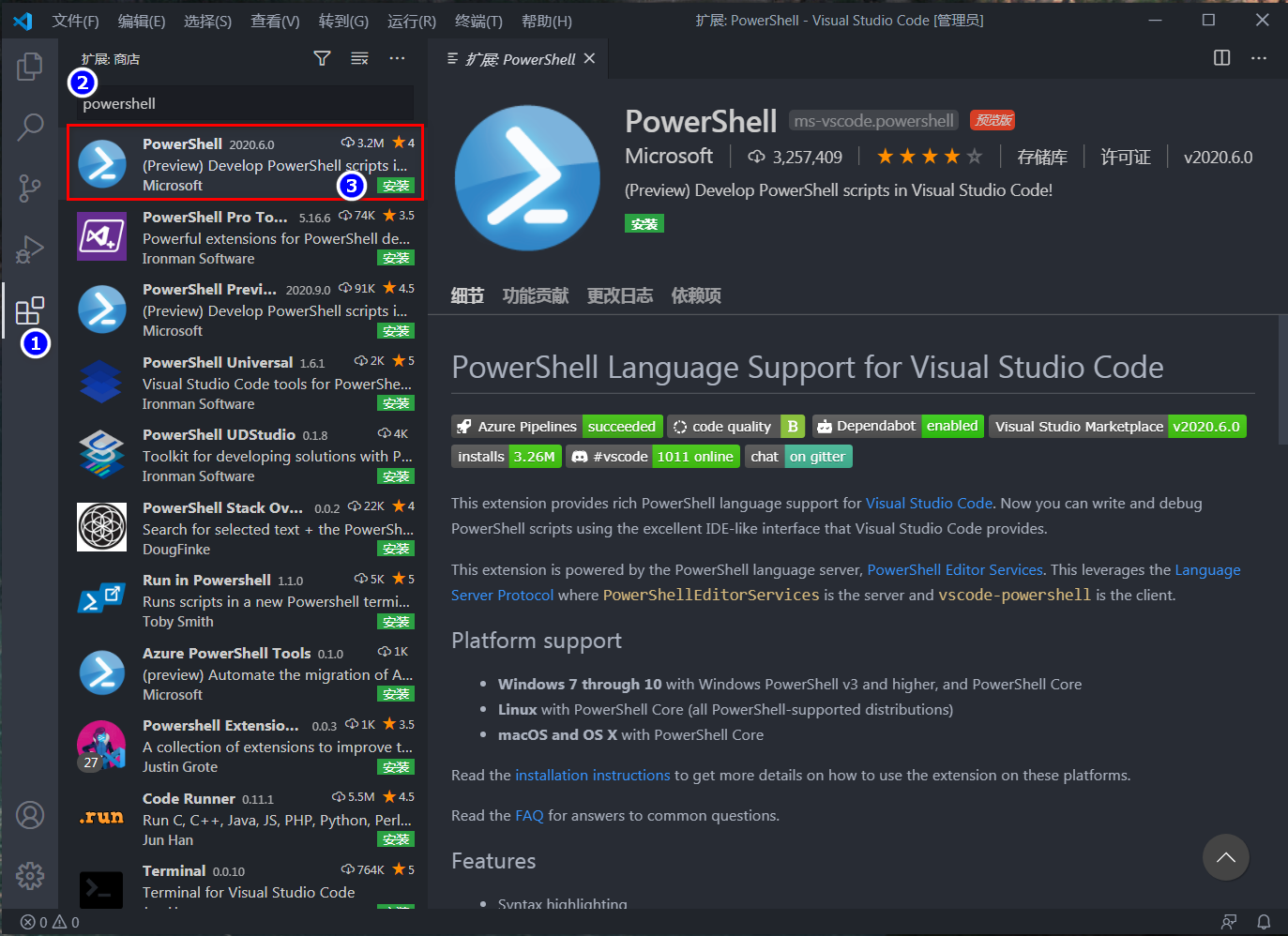Open the Explorer view in activity bar
Viewport: 1288px width, 936px height.
tap(30, 67)
